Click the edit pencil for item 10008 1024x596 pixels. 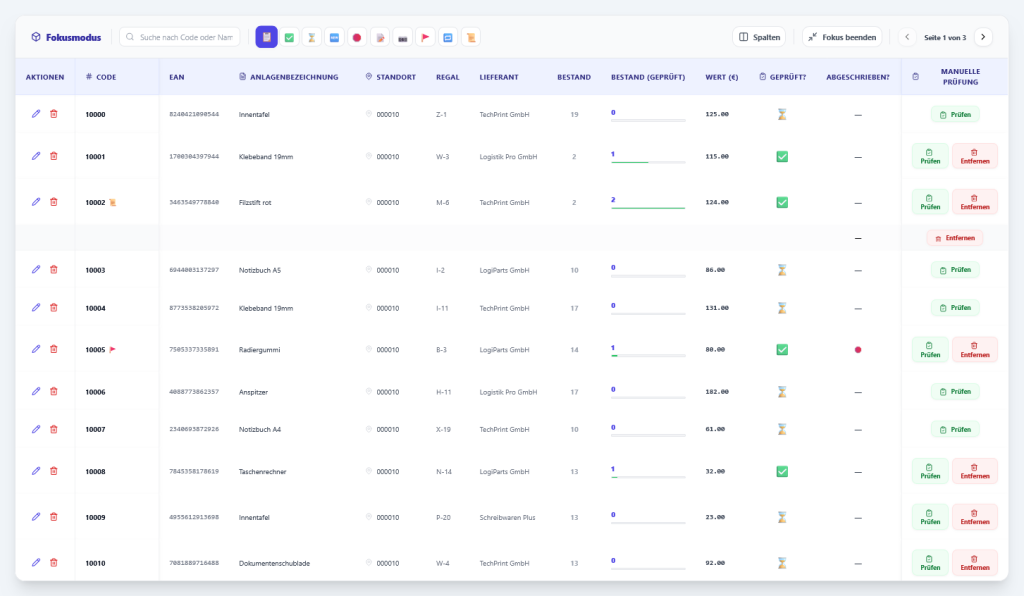point(36,471)
